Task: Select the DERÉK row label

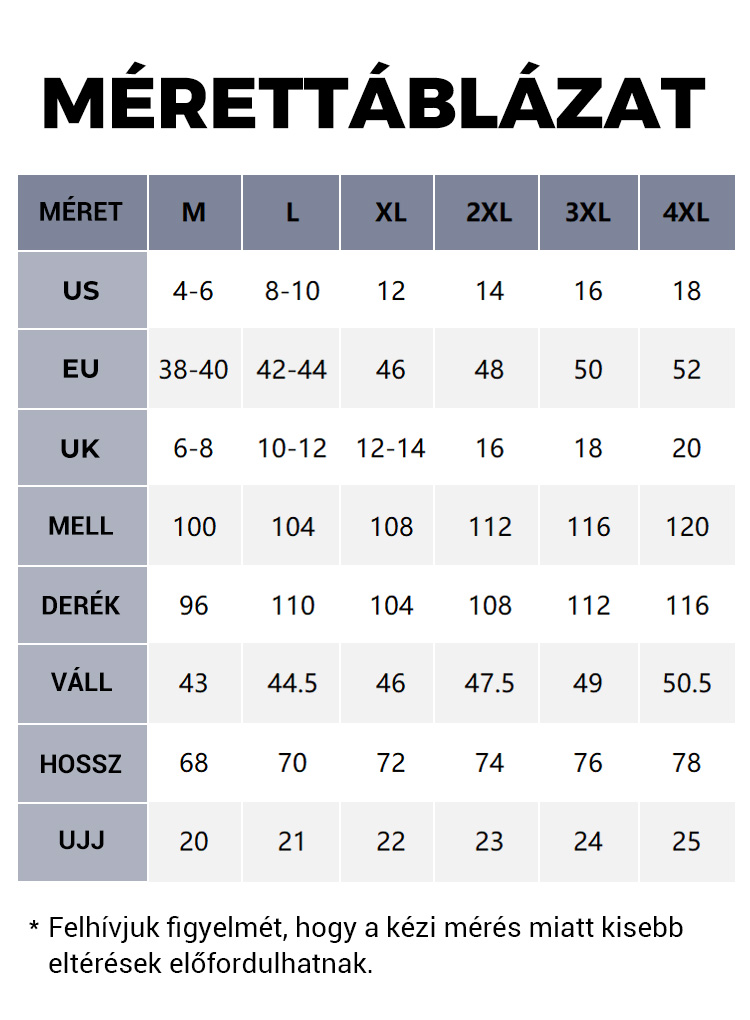Action: (x=82, y=605)
